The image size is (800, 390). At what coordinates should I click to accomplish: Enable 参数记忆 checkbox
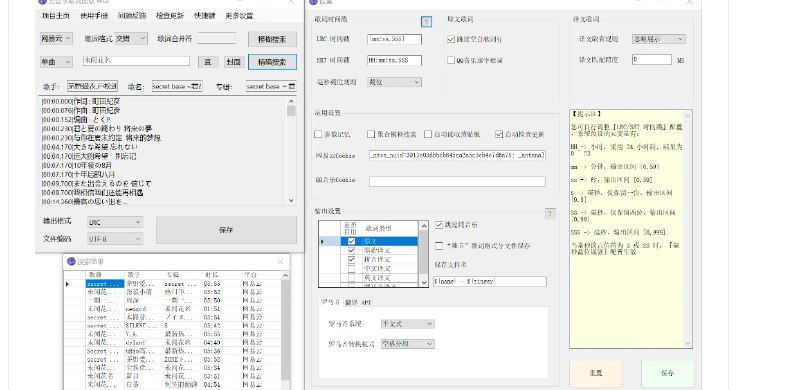tap(318, 134)
